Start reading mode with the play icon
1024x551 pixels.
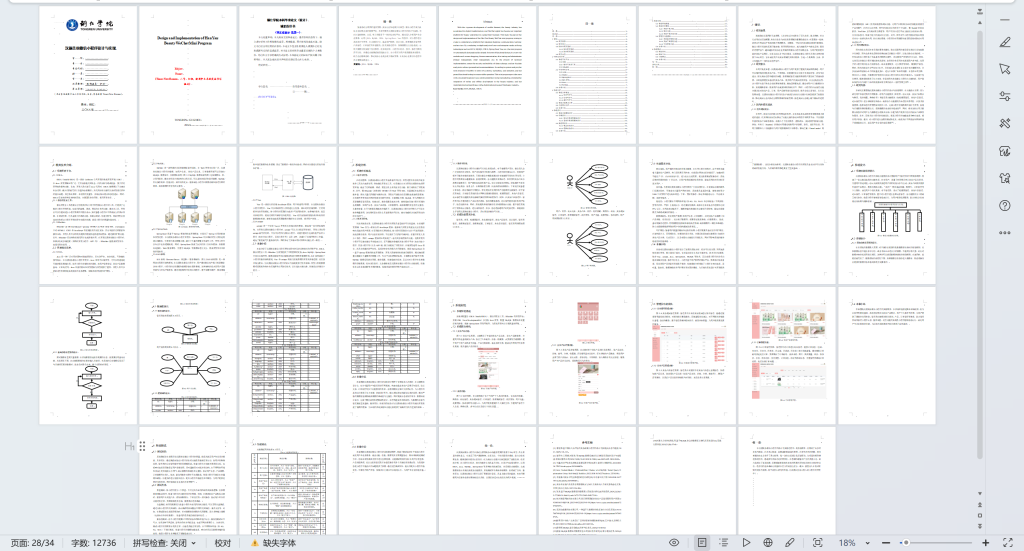746,543
